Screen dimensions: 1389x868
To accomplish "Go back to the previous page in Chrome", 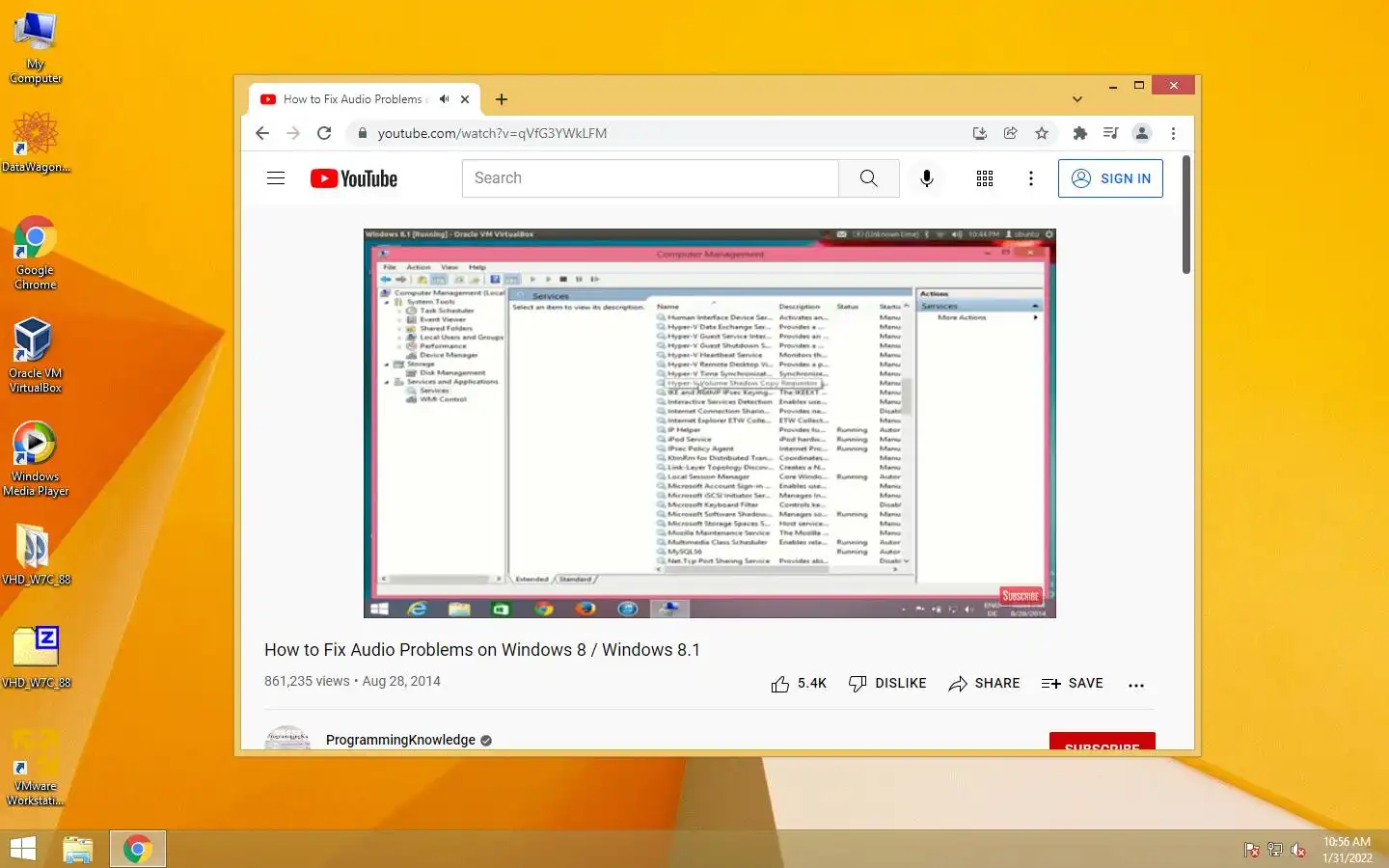I will pos(262,133).
